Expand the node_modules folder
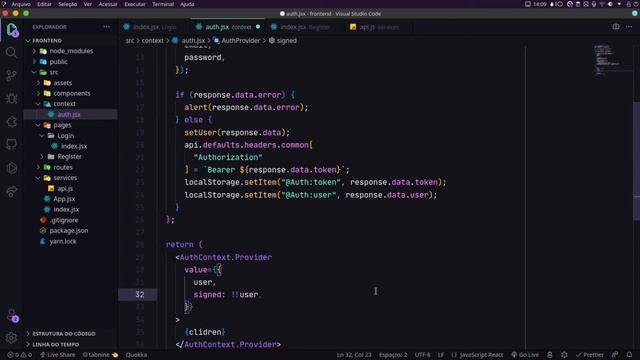 click(x=71, y=51)
